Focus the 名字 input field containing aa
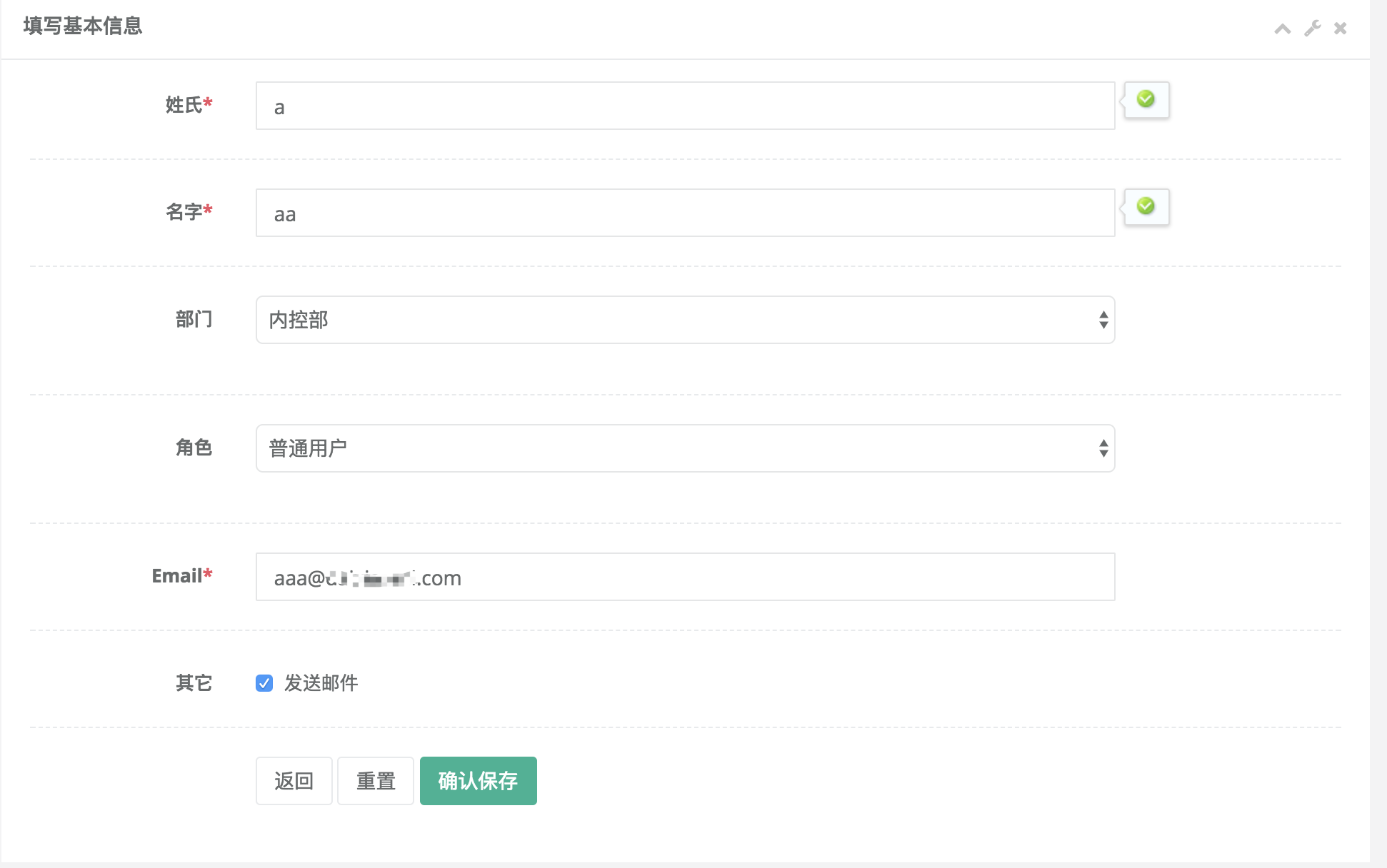The height and width of the screenshot is (868, 1387). click(686, 213)
